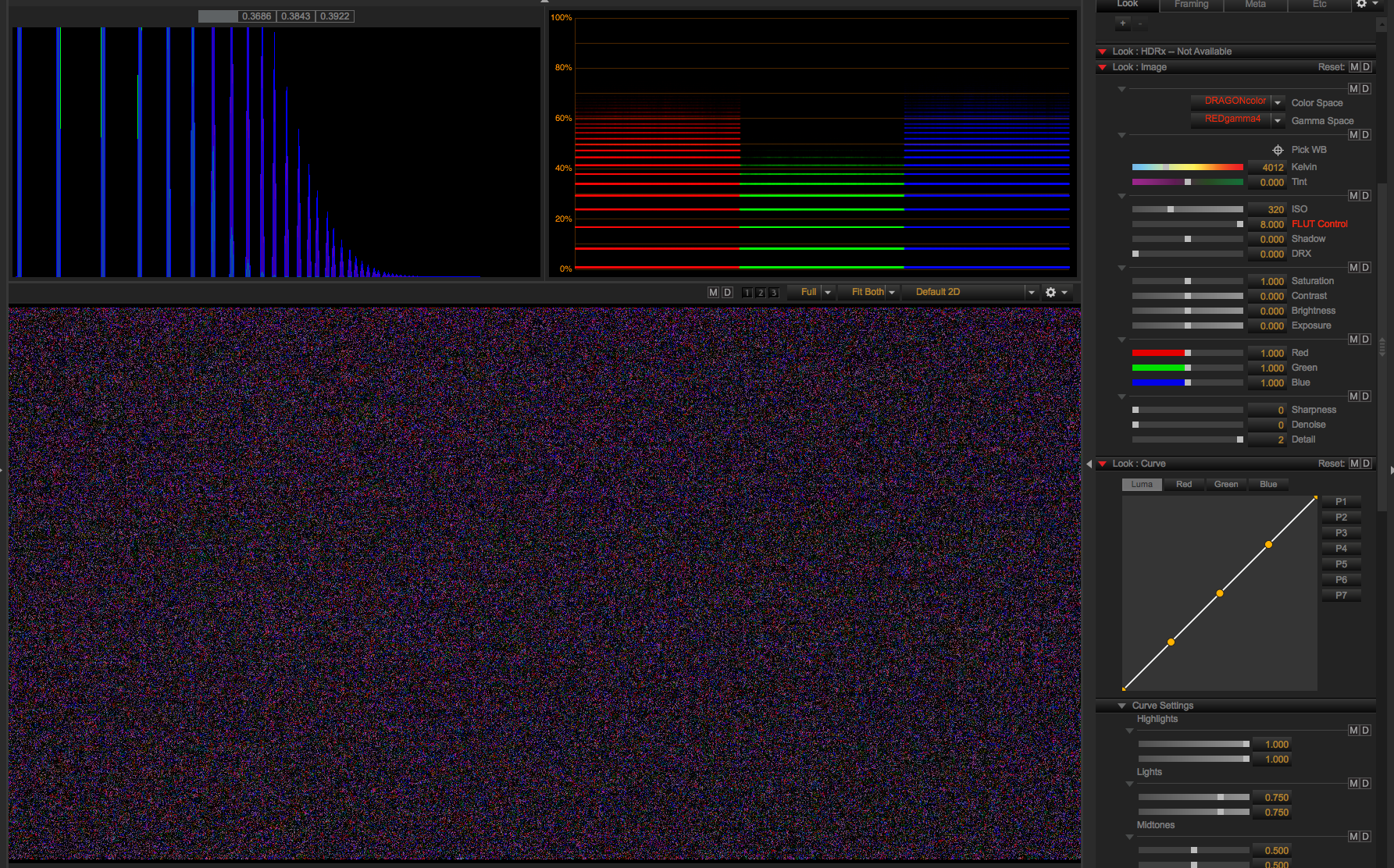This screenshot has width=1394, height=868.
Task: Reset Look : Image to defaults with D
Action: (1366, 67)
